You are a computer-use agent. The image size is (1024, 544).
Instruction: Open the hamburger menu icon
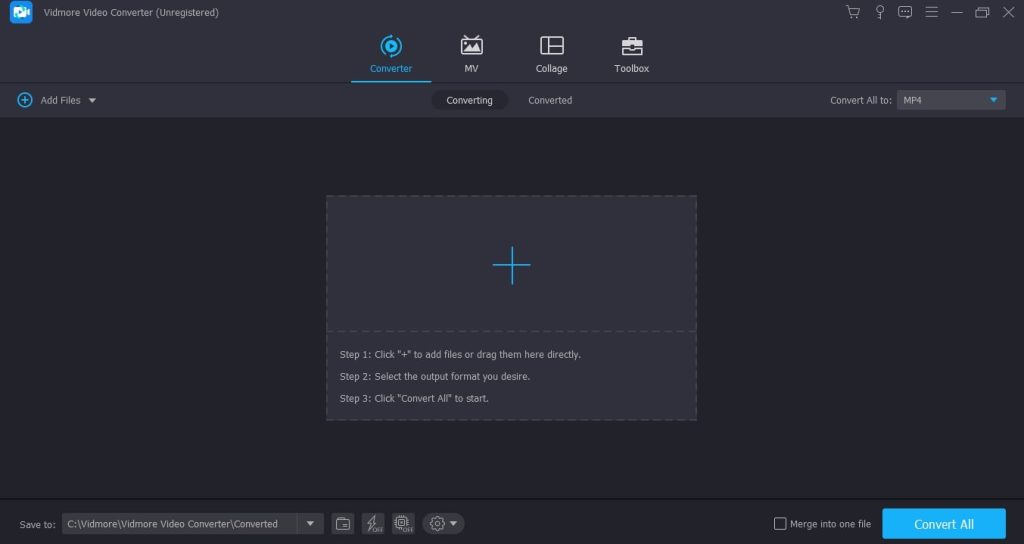pos(931,12)
